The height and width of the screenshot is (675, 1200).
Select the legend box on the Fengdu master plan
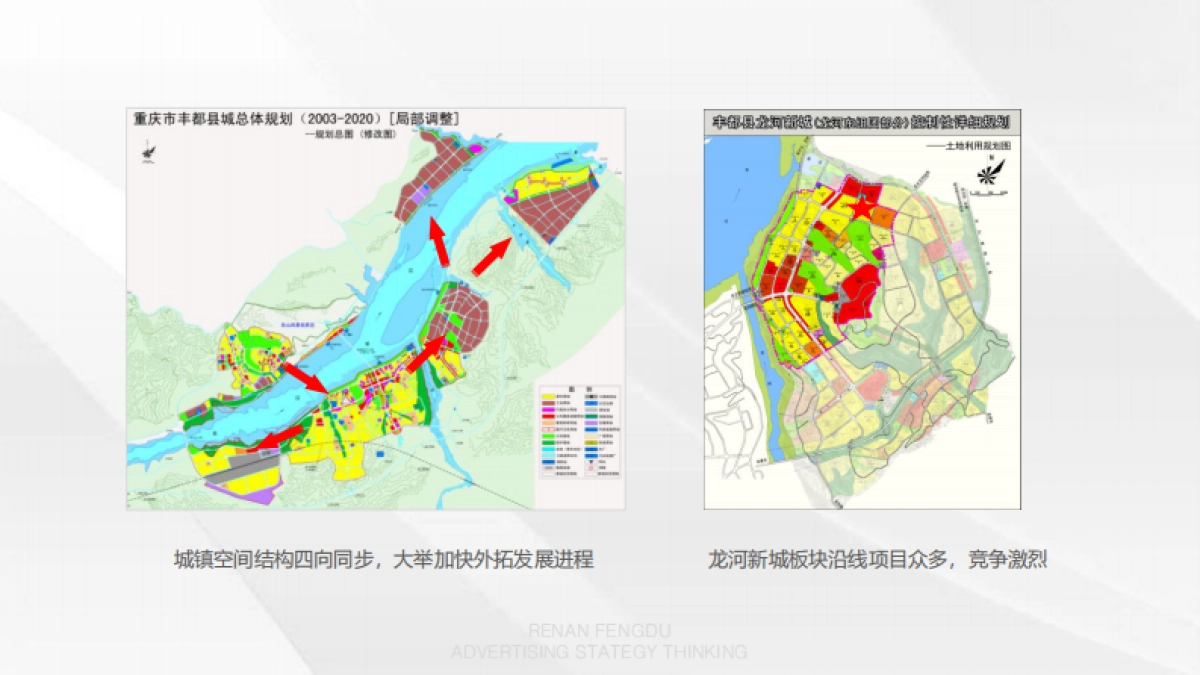tap(580, 433)
